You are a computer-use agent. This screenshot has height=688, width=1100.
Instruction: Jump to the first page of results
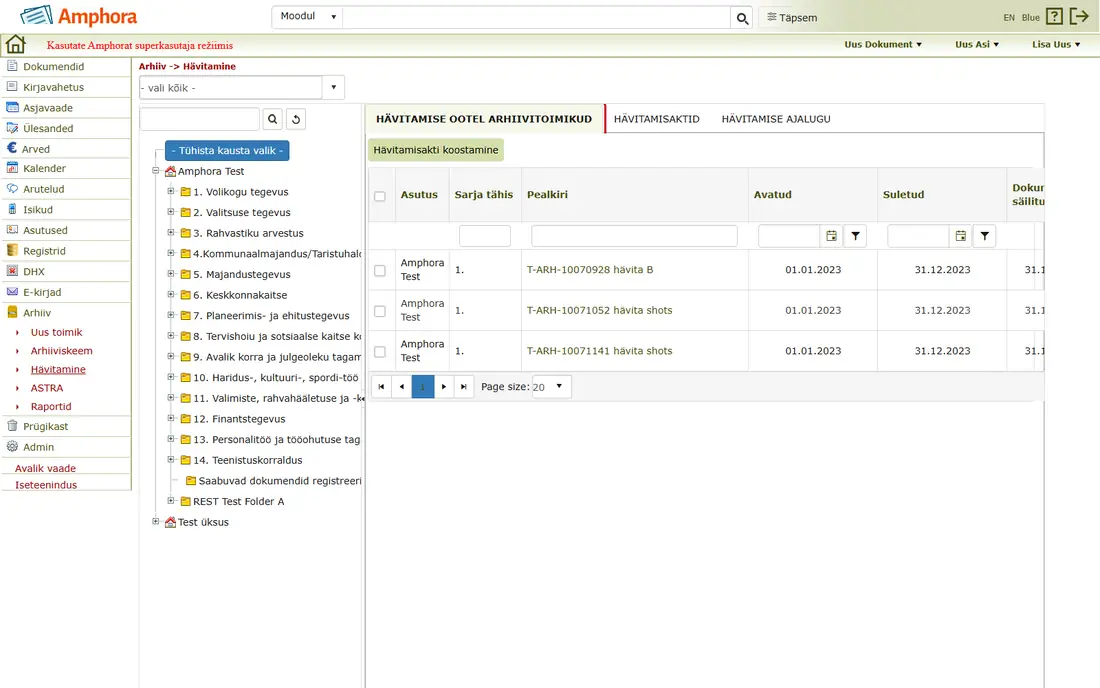click(x=381, y=386)
